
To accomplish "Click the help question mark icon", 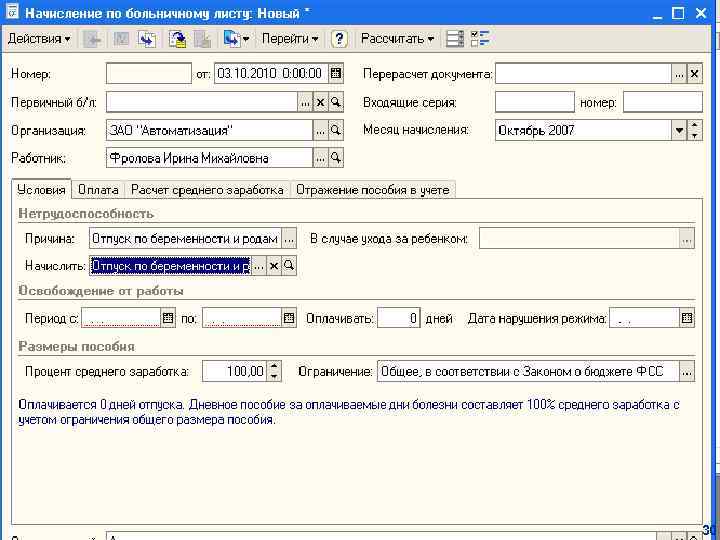I will click(x=339, y=39).
